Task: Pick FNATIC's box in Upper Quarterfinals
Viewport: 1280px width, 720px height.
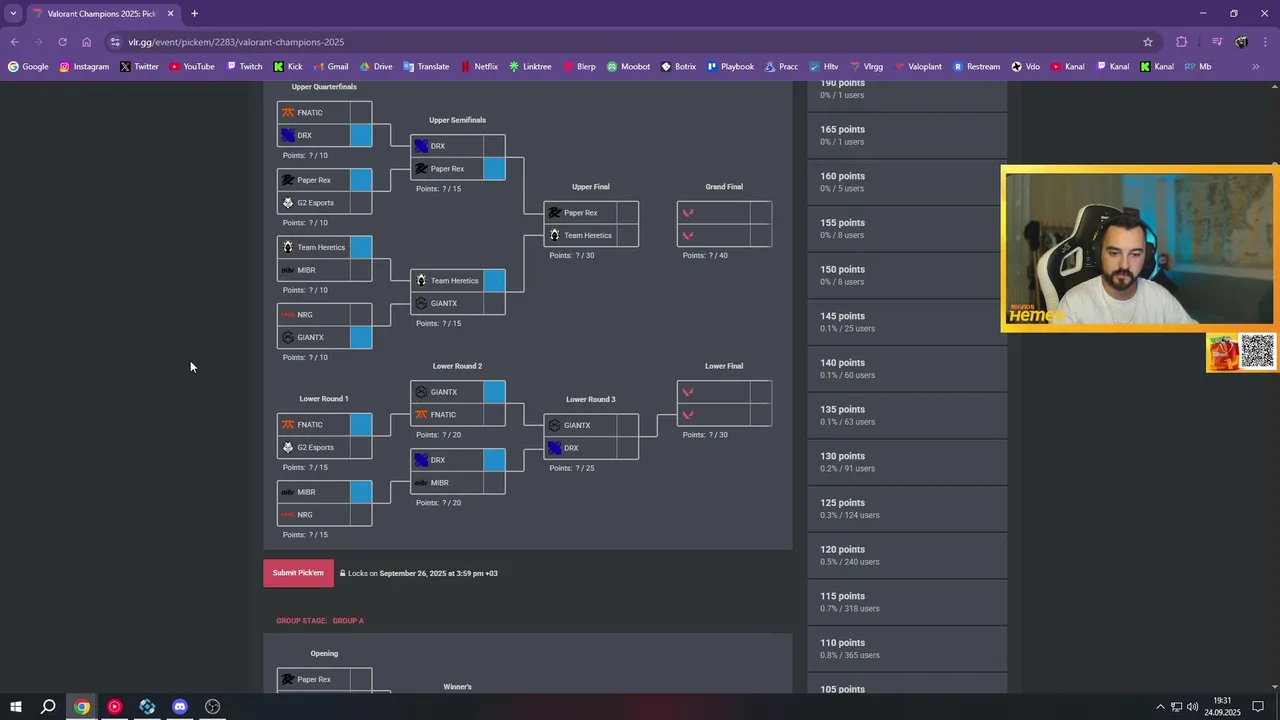Action: pyautogui.click(x=361, y=113)
